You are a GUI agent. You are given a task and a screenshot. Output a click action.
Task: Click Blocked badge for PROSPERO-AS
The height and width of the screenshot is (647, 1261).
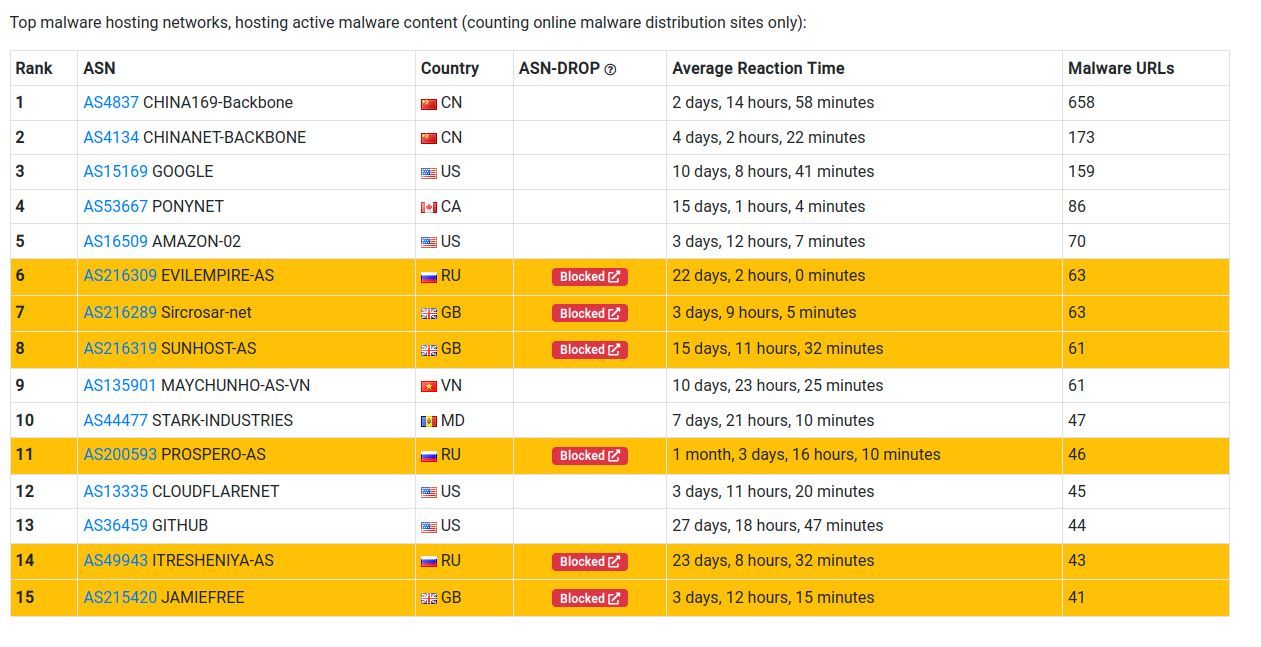[x=589, y=455]
